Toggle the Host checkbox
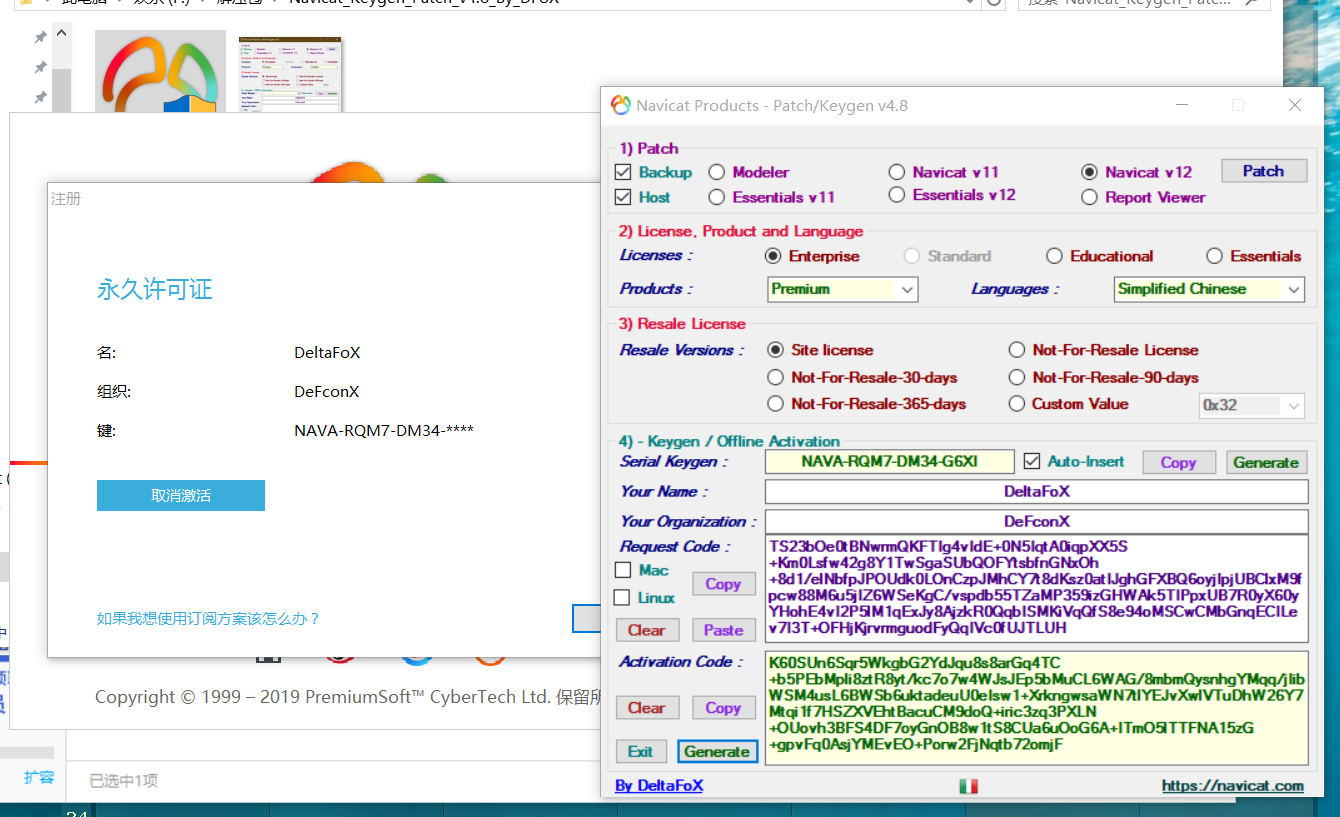Screen dimensions: 1340x817 623,197
